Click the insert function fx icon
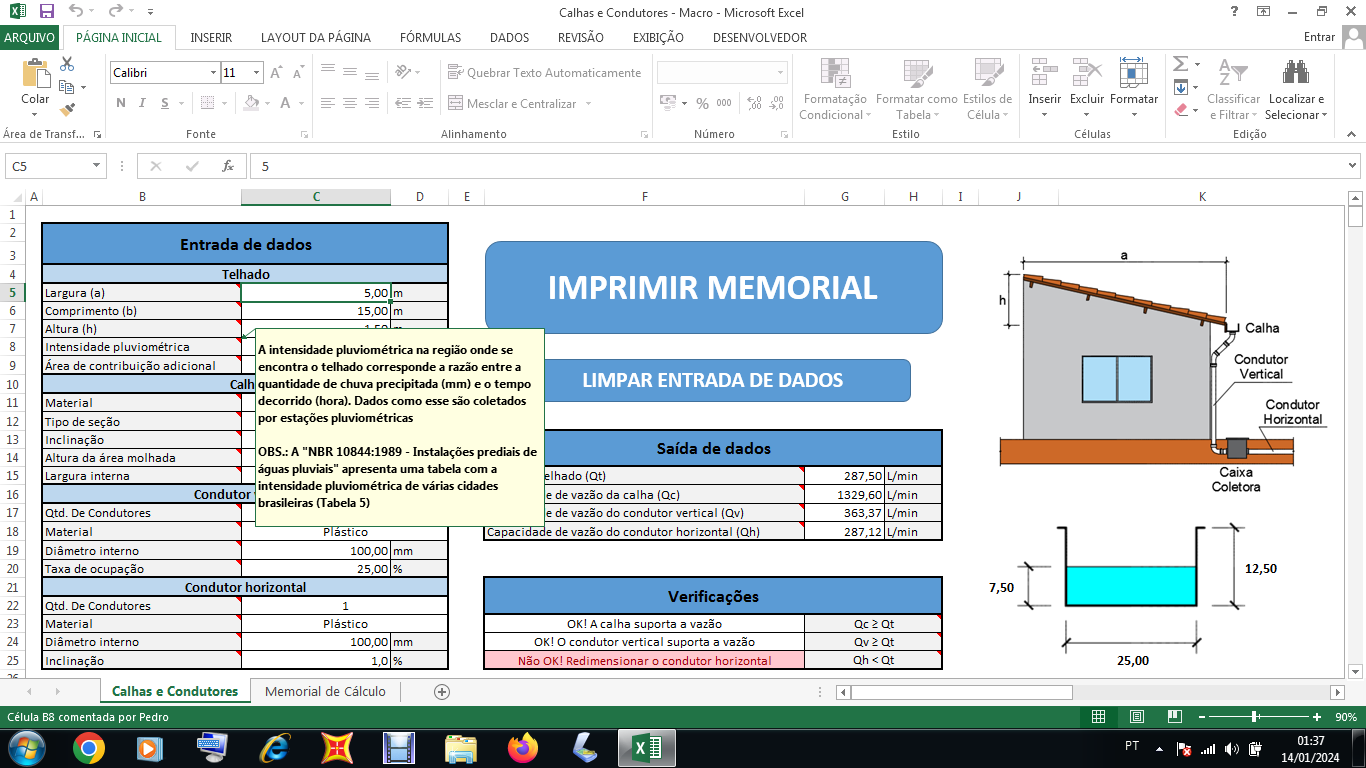 [228, 166]
